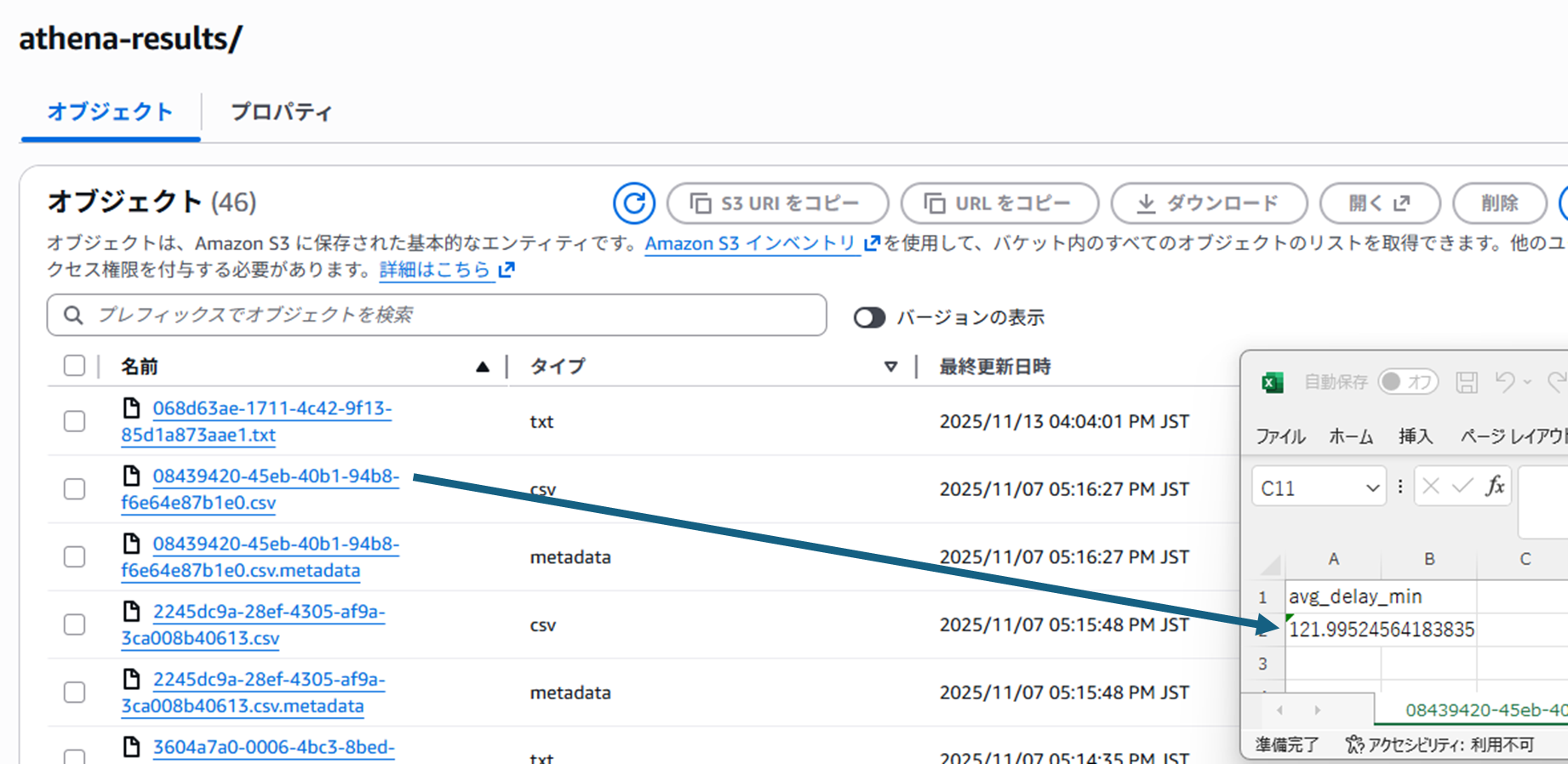1568x764 pixels.
Task: Open 068d63ae-1711-4c42 txt file link
Action: pos(256,421)
